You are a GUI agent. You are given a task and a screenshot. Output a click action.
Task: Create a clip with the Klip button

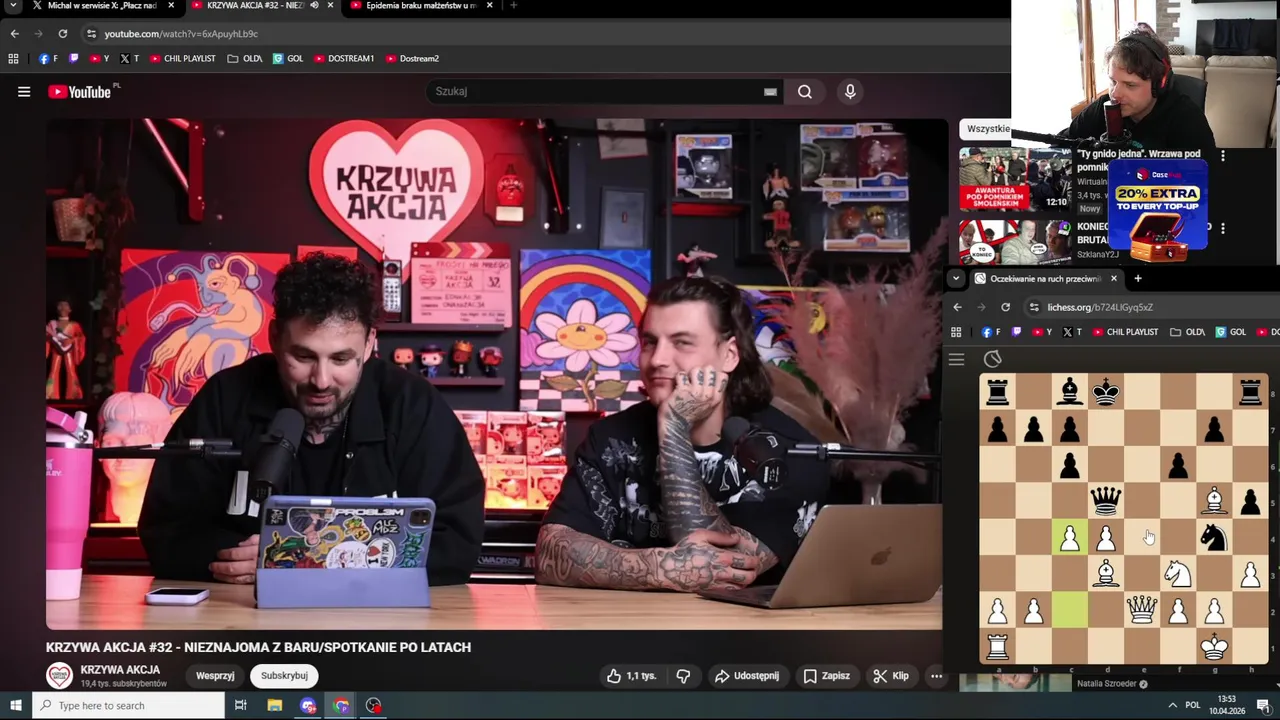tap(890, 676)
